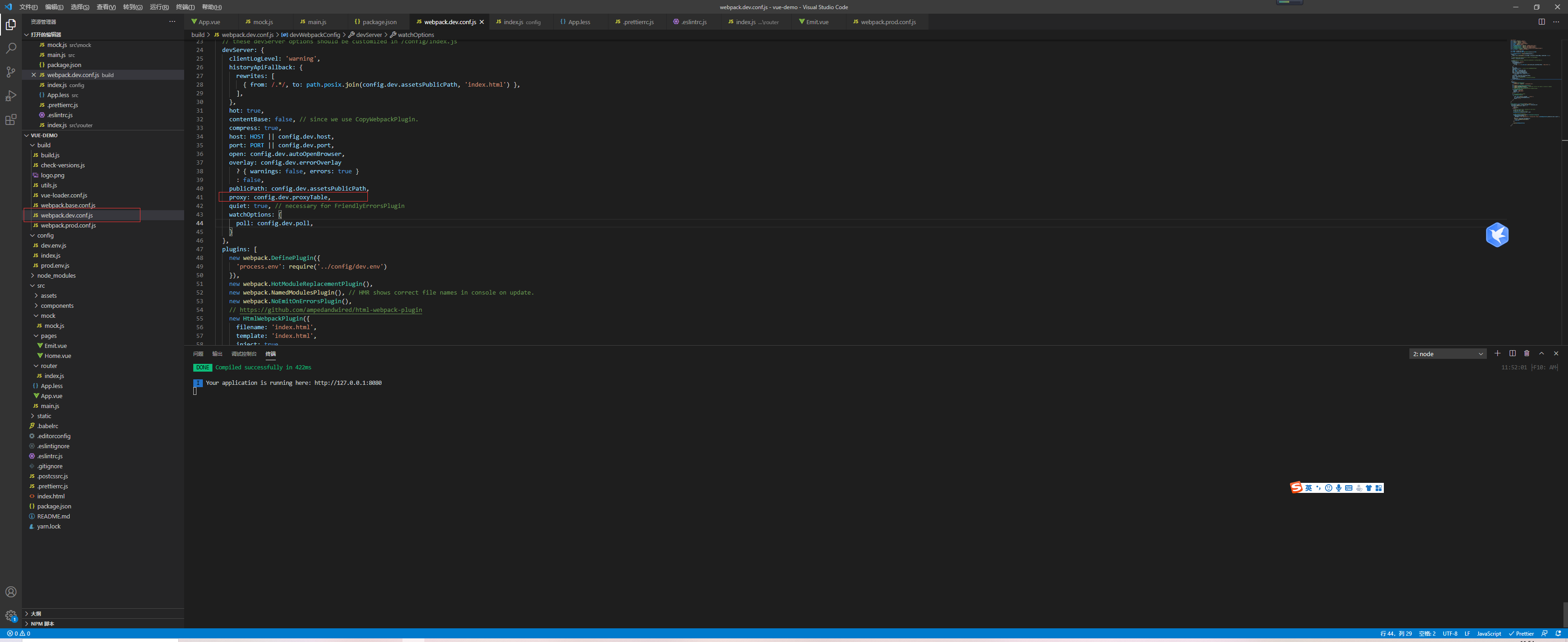Open the Accounts icon in activity bar
Image resolution: width=1568 pixels, height=642 pixels.
tap(11, 591)
